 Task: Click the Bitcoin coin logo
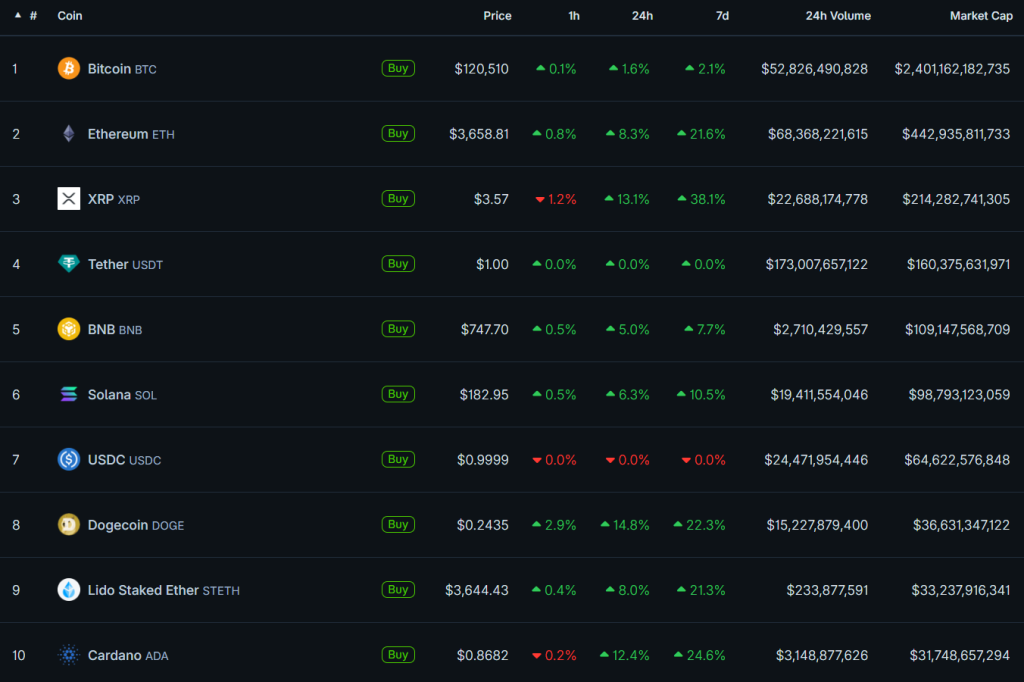(68, 68)
